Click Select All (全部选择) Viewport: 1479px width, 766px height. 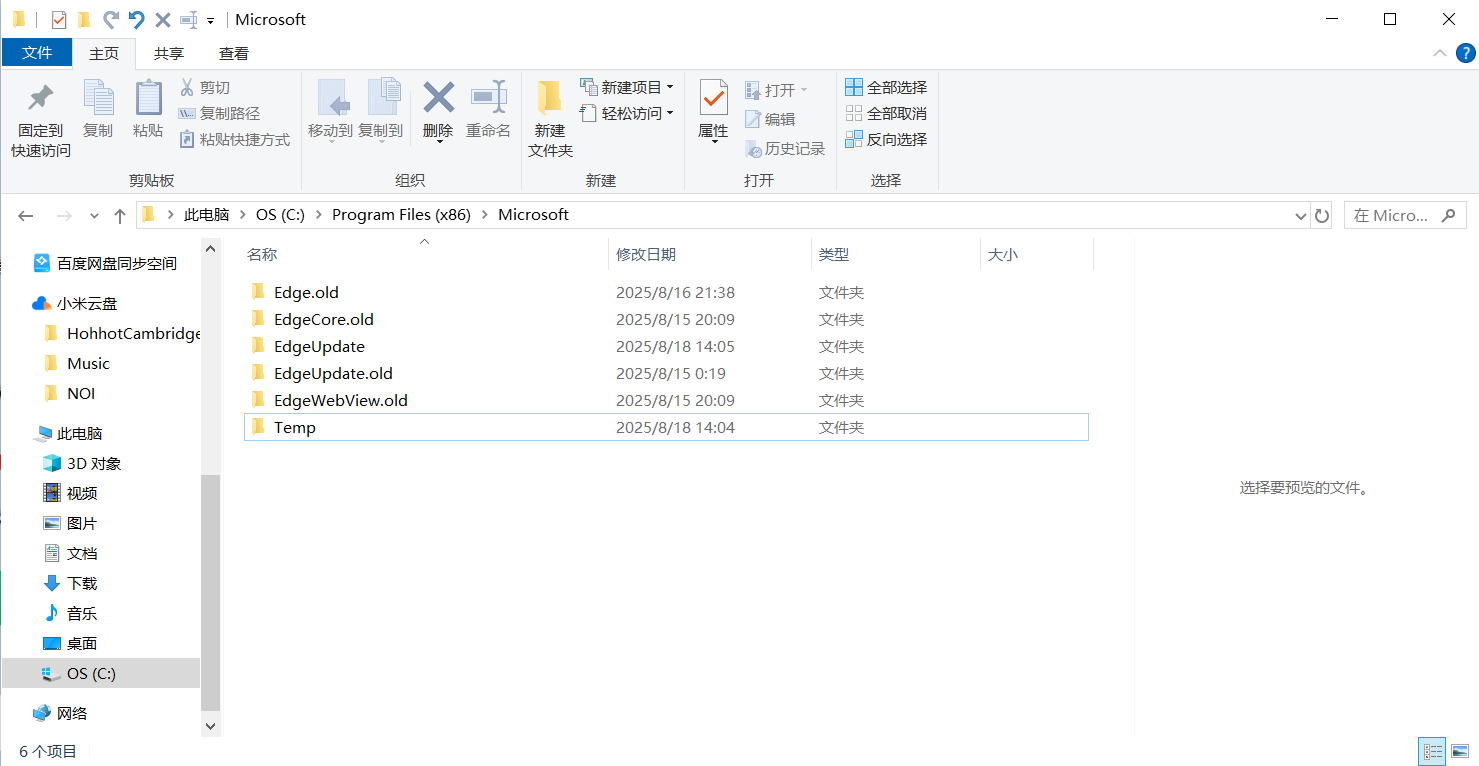pyautogui.click(x=886, y=88)
